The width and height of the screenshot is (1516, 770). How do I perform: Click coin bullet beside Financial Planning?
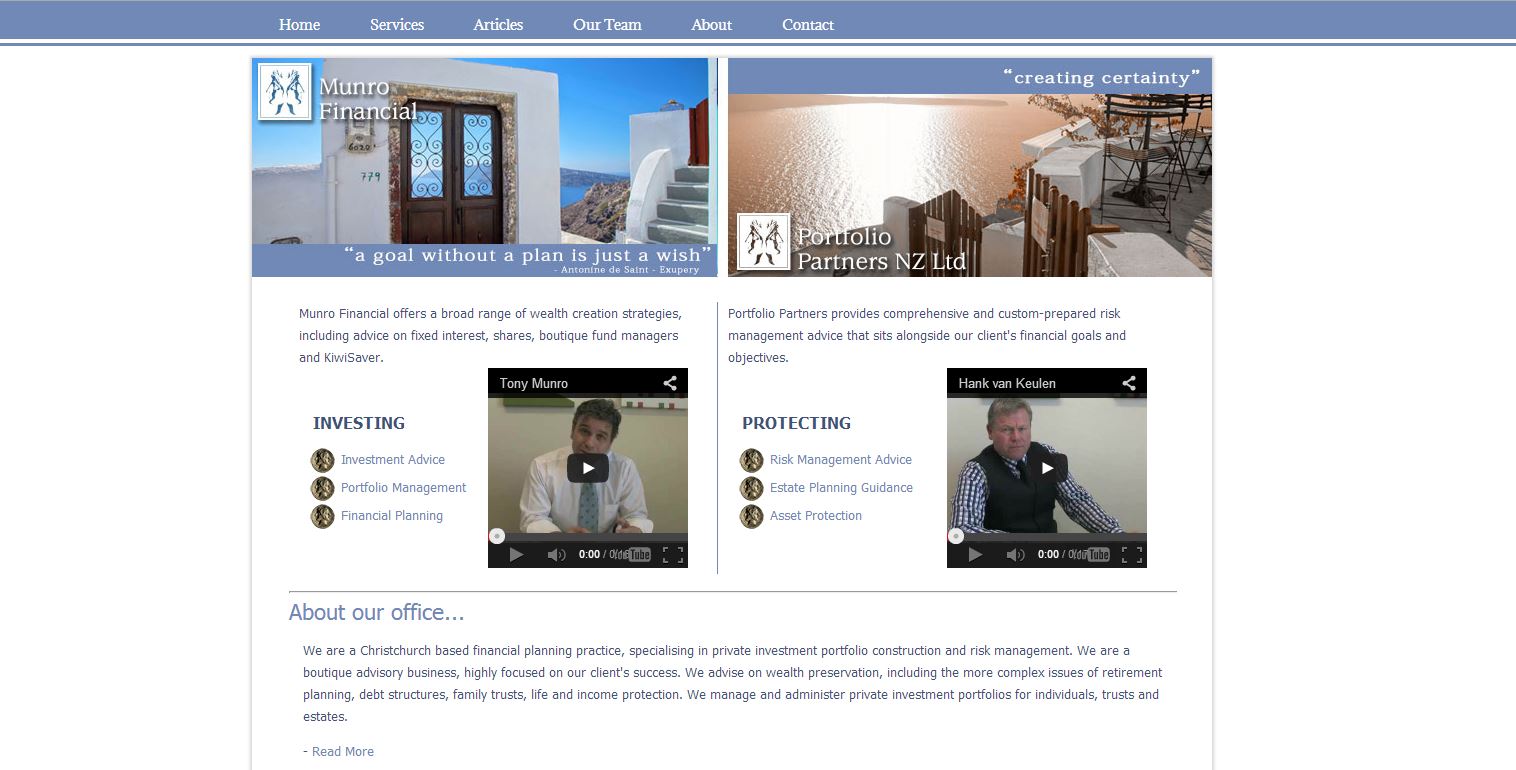coord(322,516)
